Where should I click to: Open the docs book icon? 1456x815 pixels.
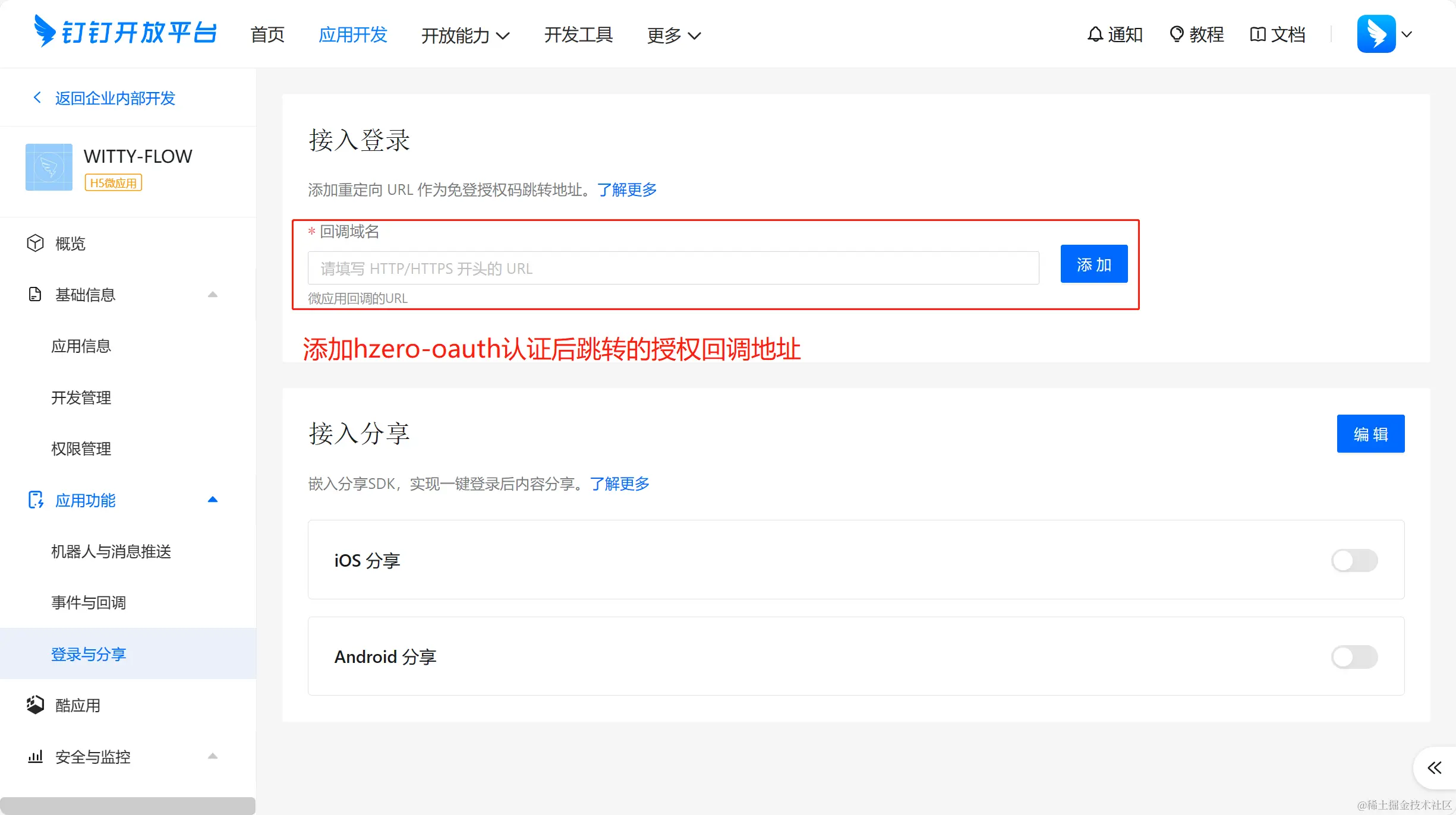point(1258,34)
